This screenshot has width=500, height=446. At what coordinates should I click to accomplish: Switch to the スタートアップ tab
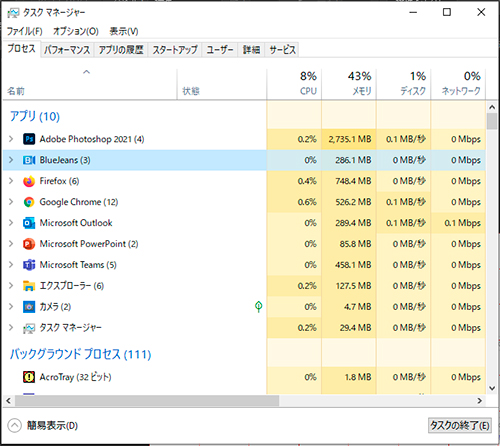pos(175,50)
